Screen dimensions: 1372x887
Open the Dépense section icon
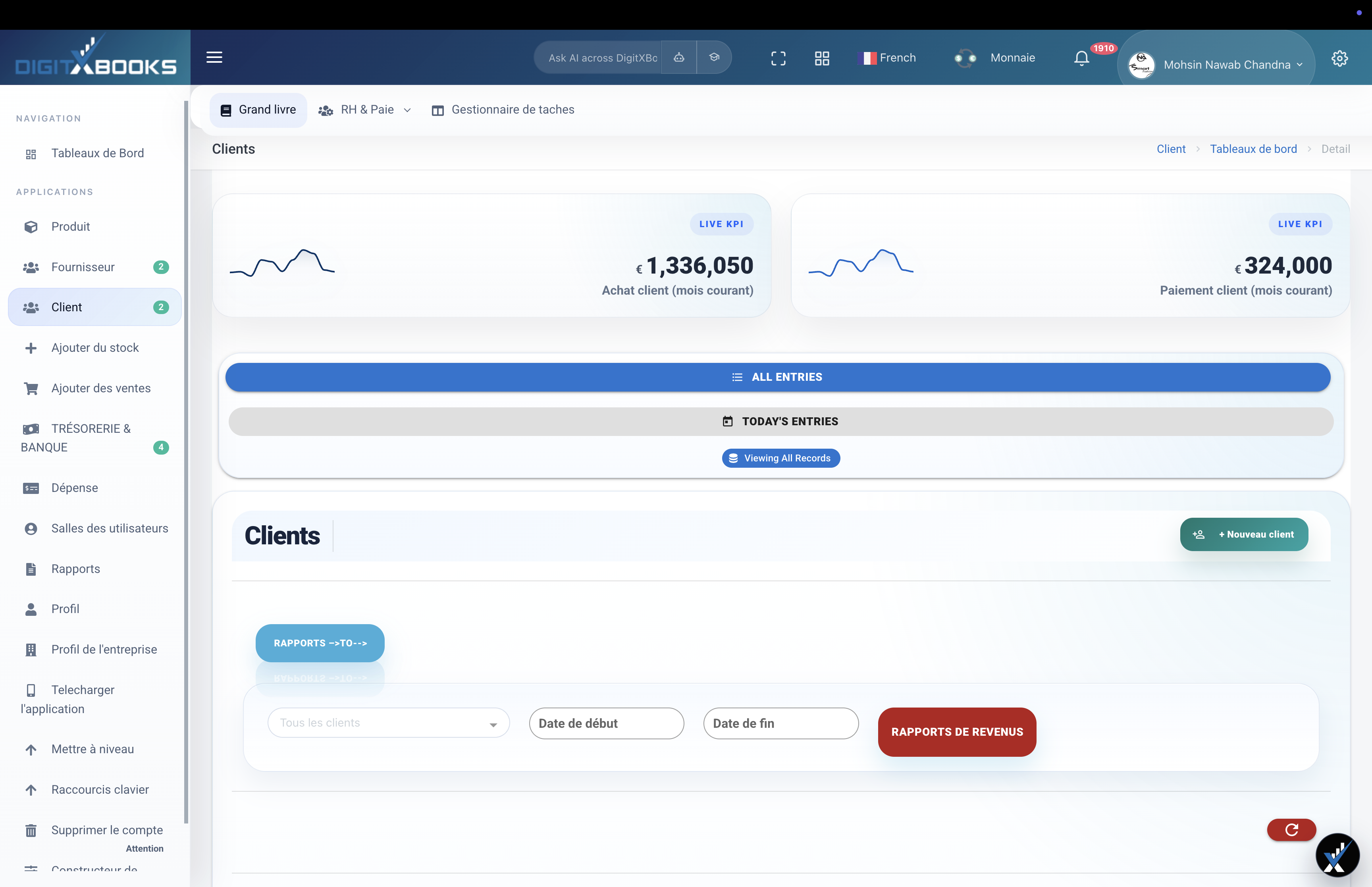click(x=31, y=488)
